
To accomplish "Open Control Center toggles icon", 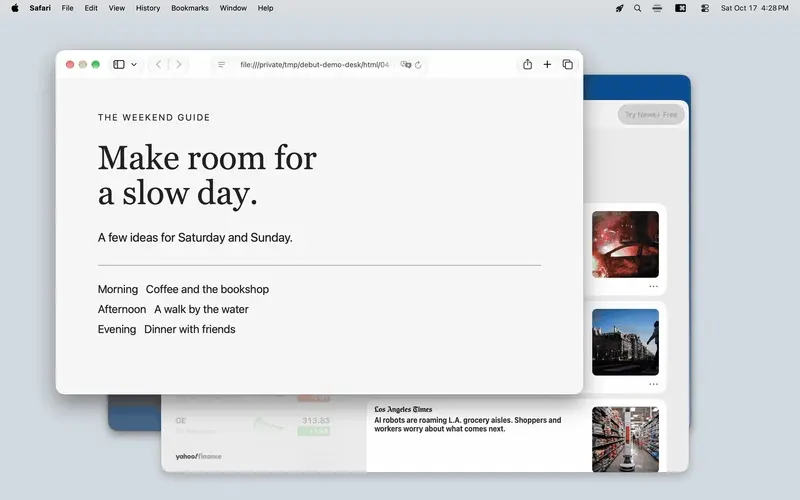I will [x=705, y=8].
